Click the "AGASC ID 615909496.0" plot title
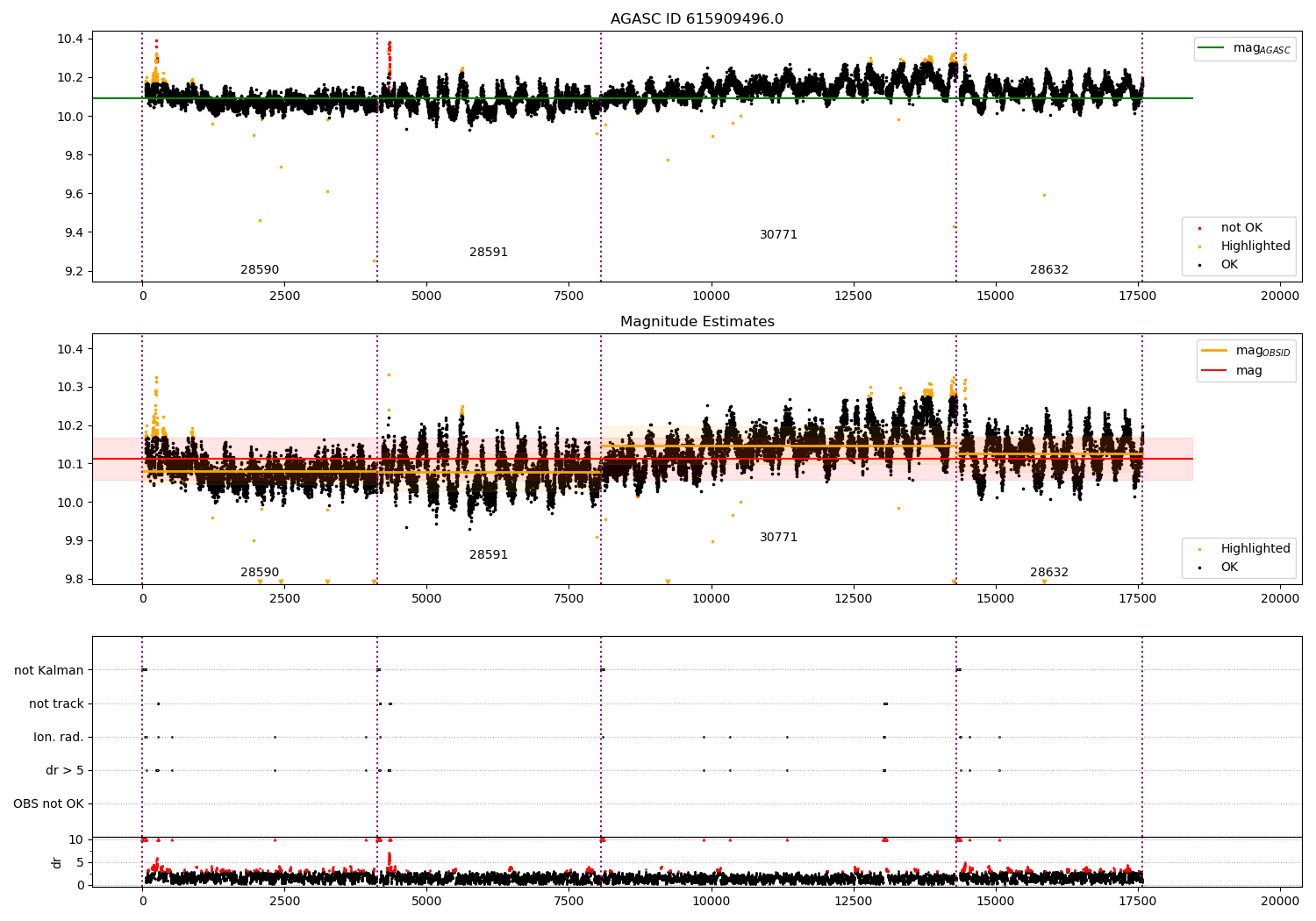Image resolution: width=1316 pixels, height=921 pixels. click(697, 19)
